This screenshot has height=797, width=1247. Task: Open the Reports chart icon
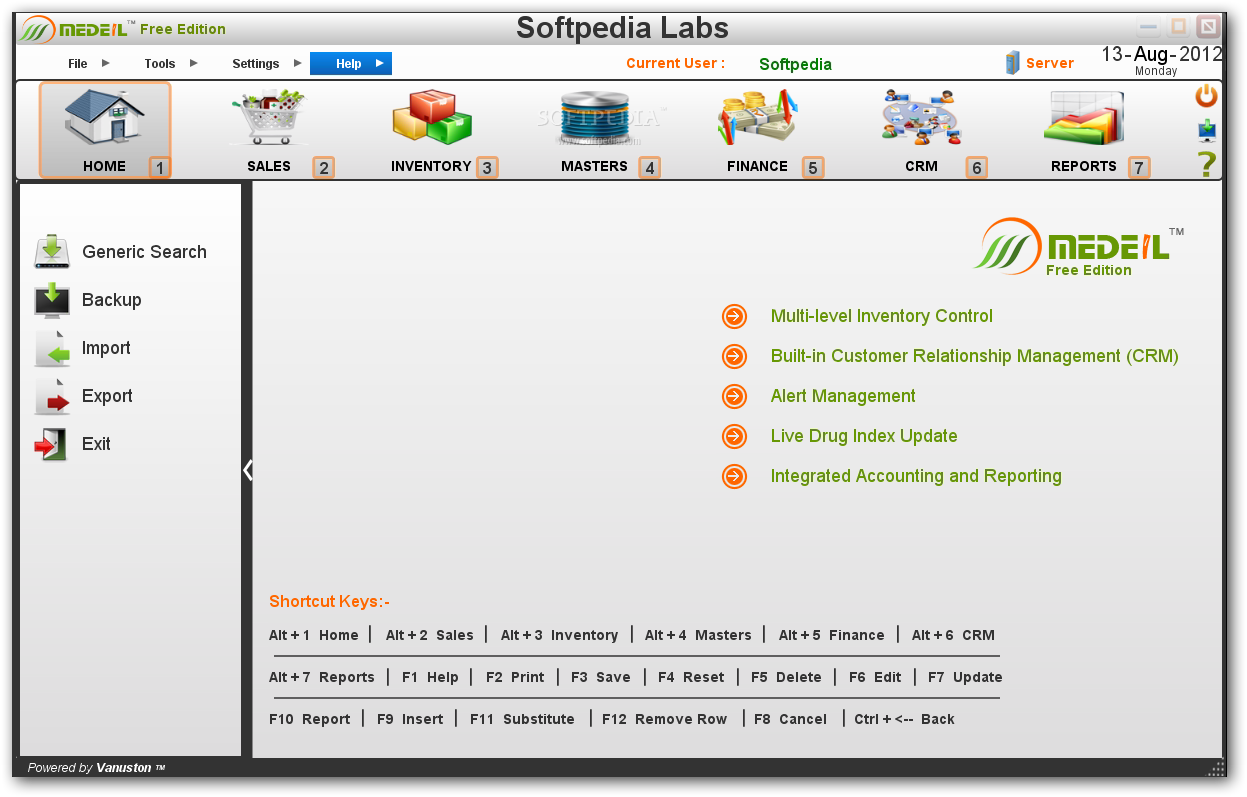tap(1084, 117)
